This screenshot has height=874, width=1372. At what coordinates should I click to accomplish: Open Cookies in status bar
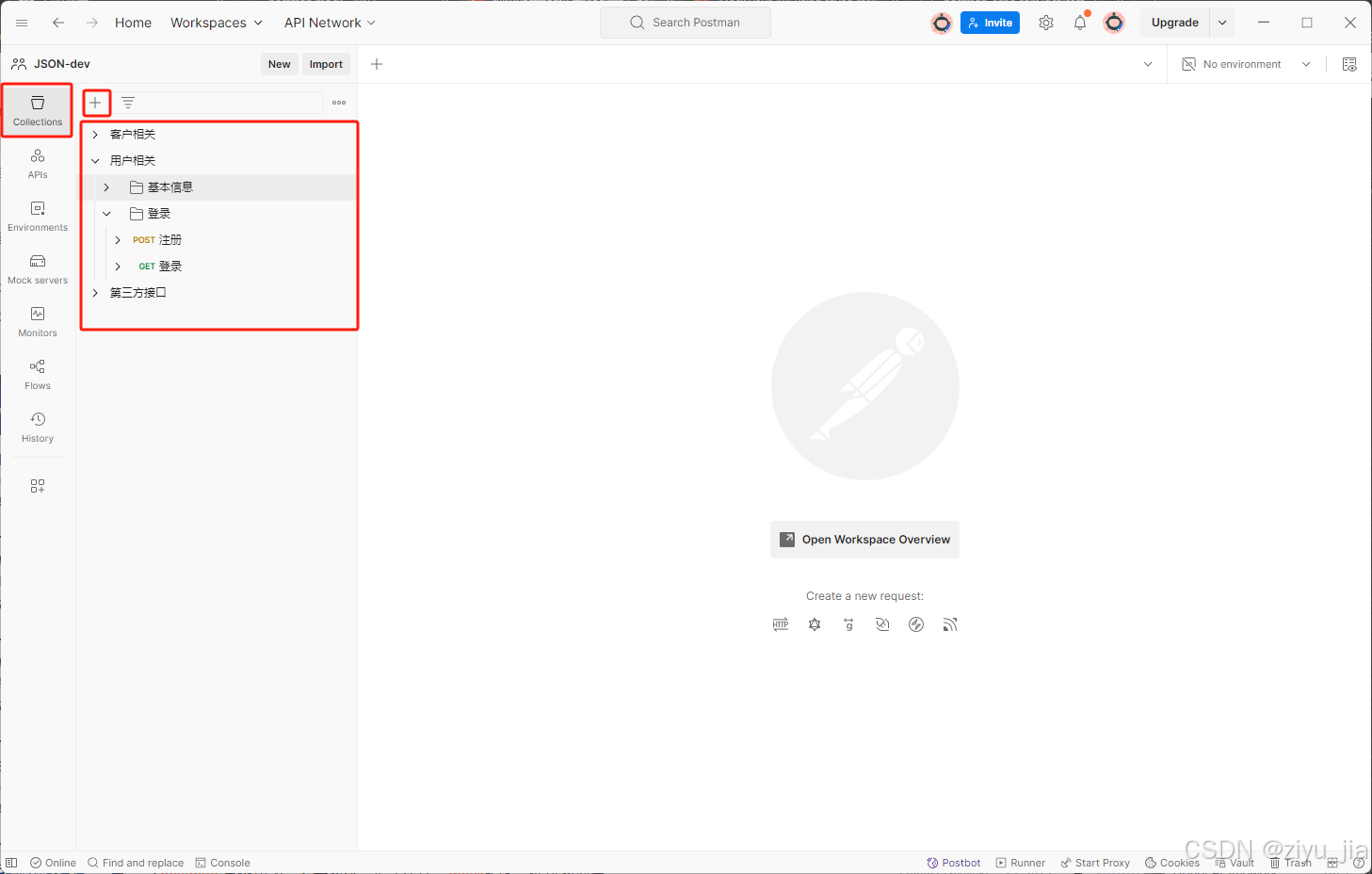1171,863
